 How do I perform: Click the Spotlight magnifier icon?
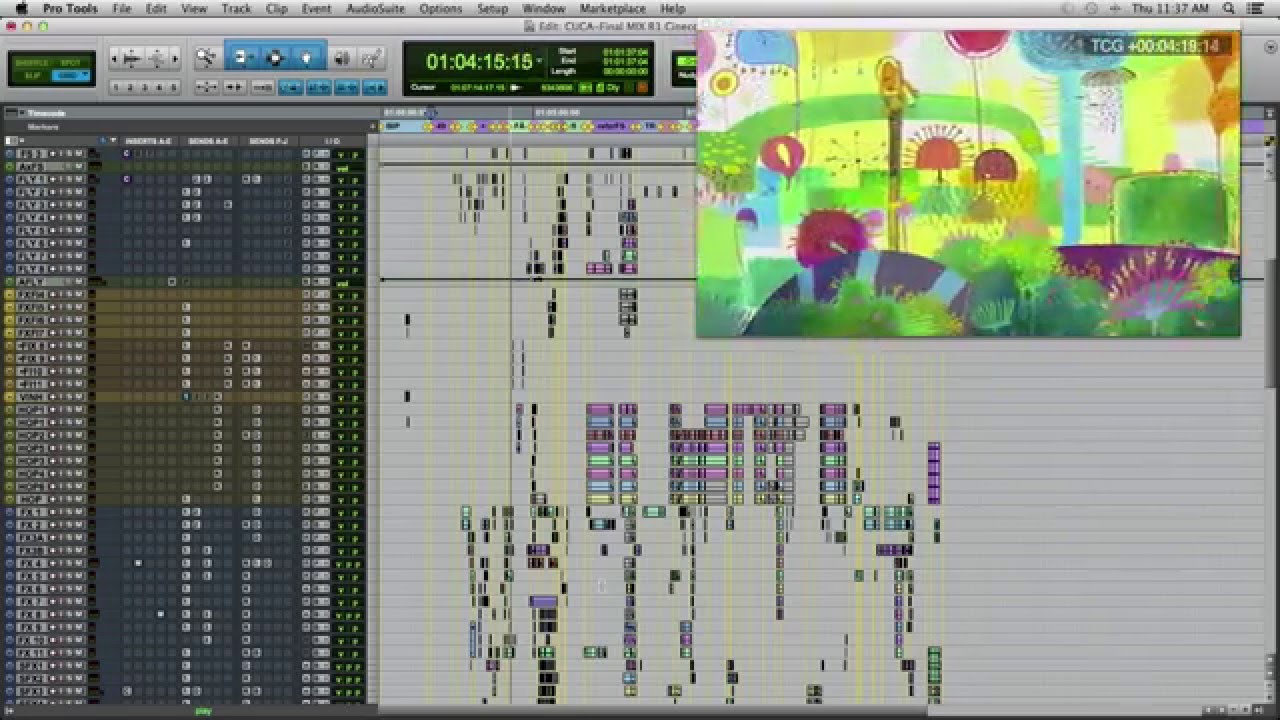tap(1228, 8)
